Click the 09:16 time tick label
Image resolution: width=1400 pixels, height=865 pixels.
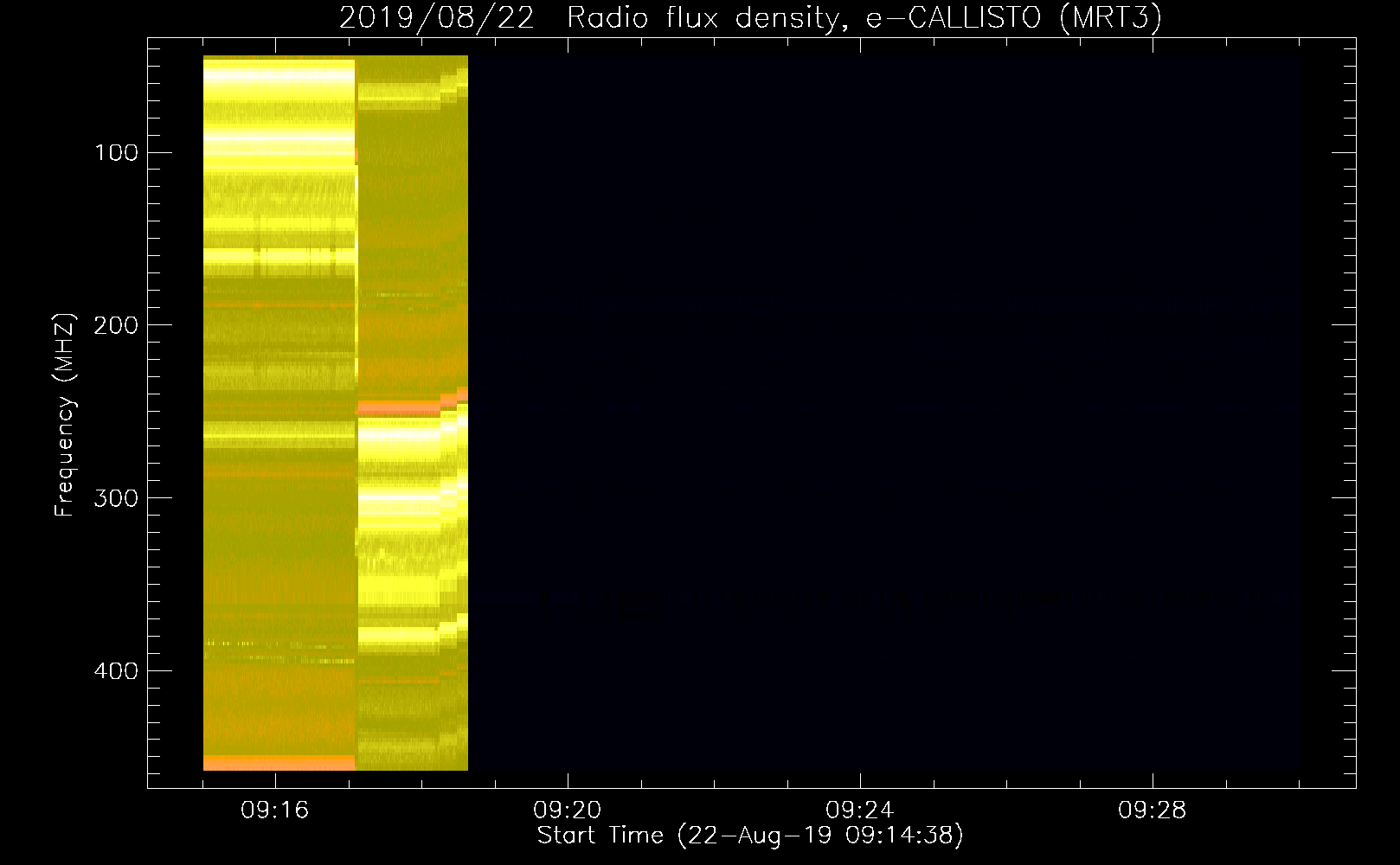(275, 811)
